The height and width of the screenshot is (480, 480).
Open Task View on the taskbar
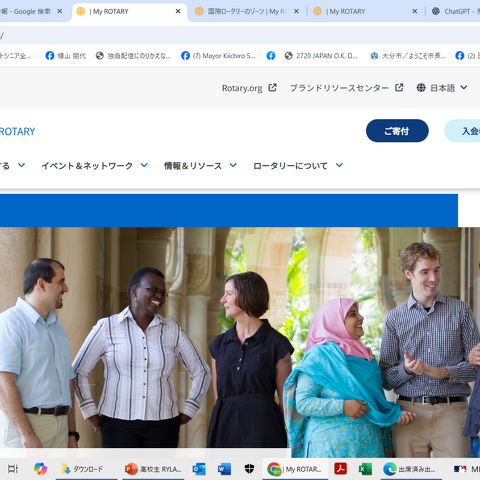pos(13,469)
